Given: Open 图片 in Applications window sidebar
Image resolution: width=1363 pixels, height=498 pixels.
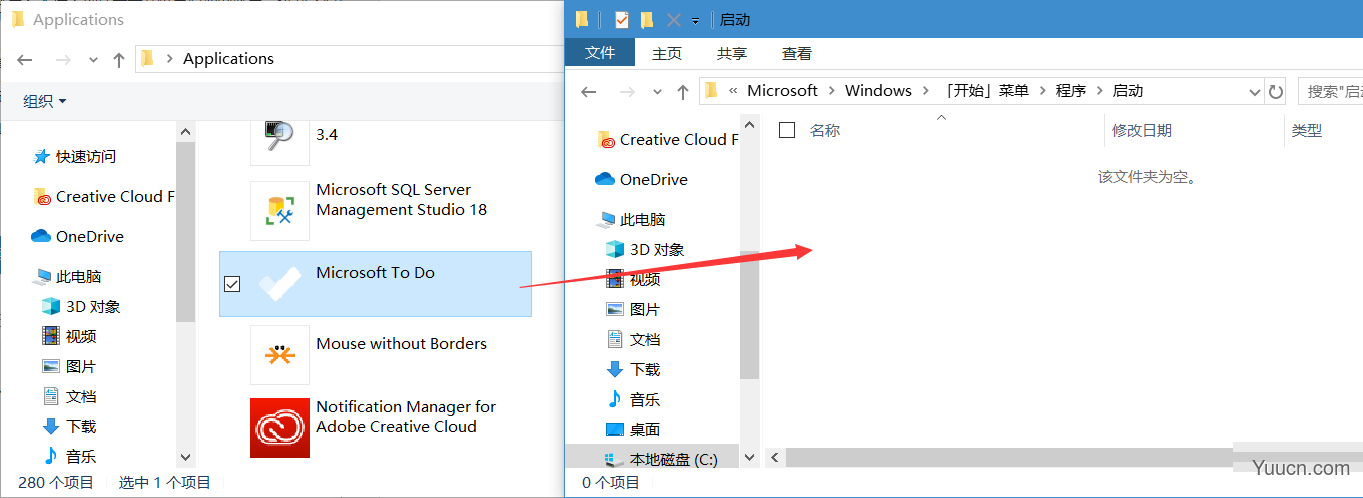Looking at the screenshot, I should pyautogui.click(x=69, y=367).
